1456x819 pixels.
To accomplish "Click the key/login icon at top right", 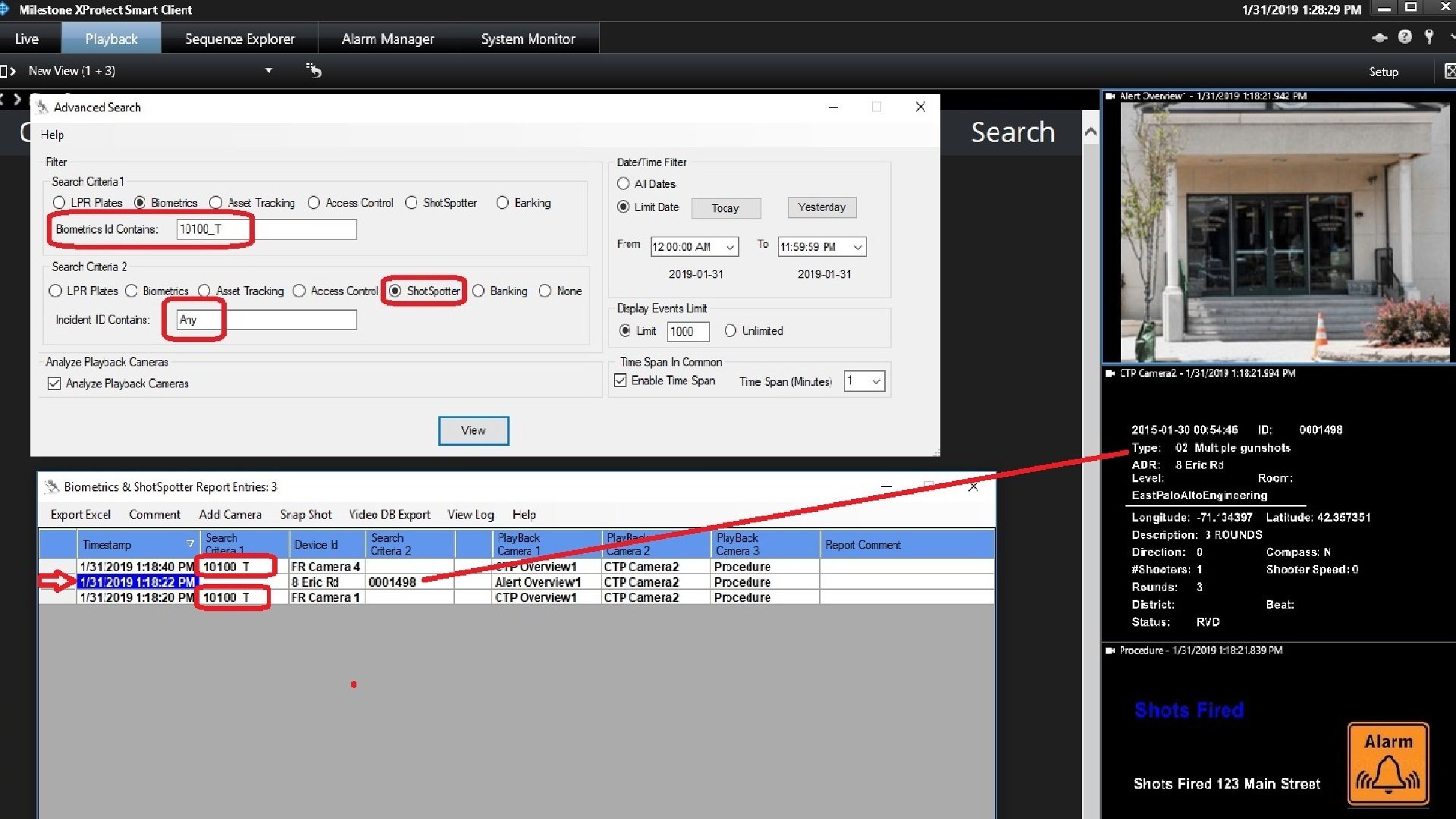I will point(1429,37).
